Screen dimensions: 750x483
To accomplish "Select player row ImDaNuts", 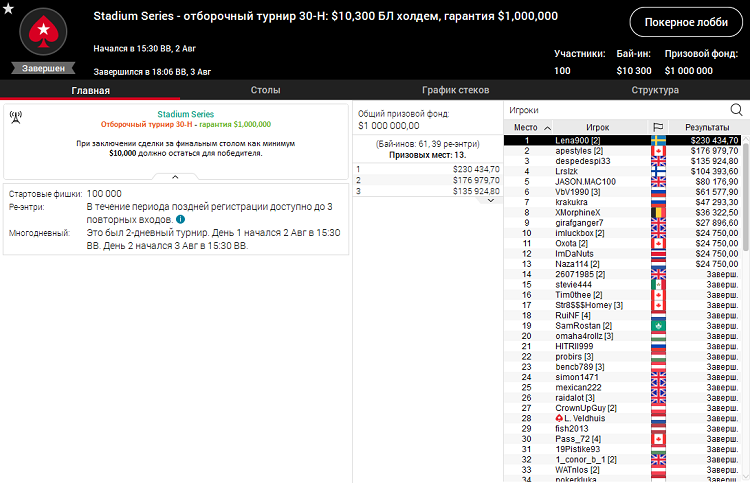I will coord(622,253).
